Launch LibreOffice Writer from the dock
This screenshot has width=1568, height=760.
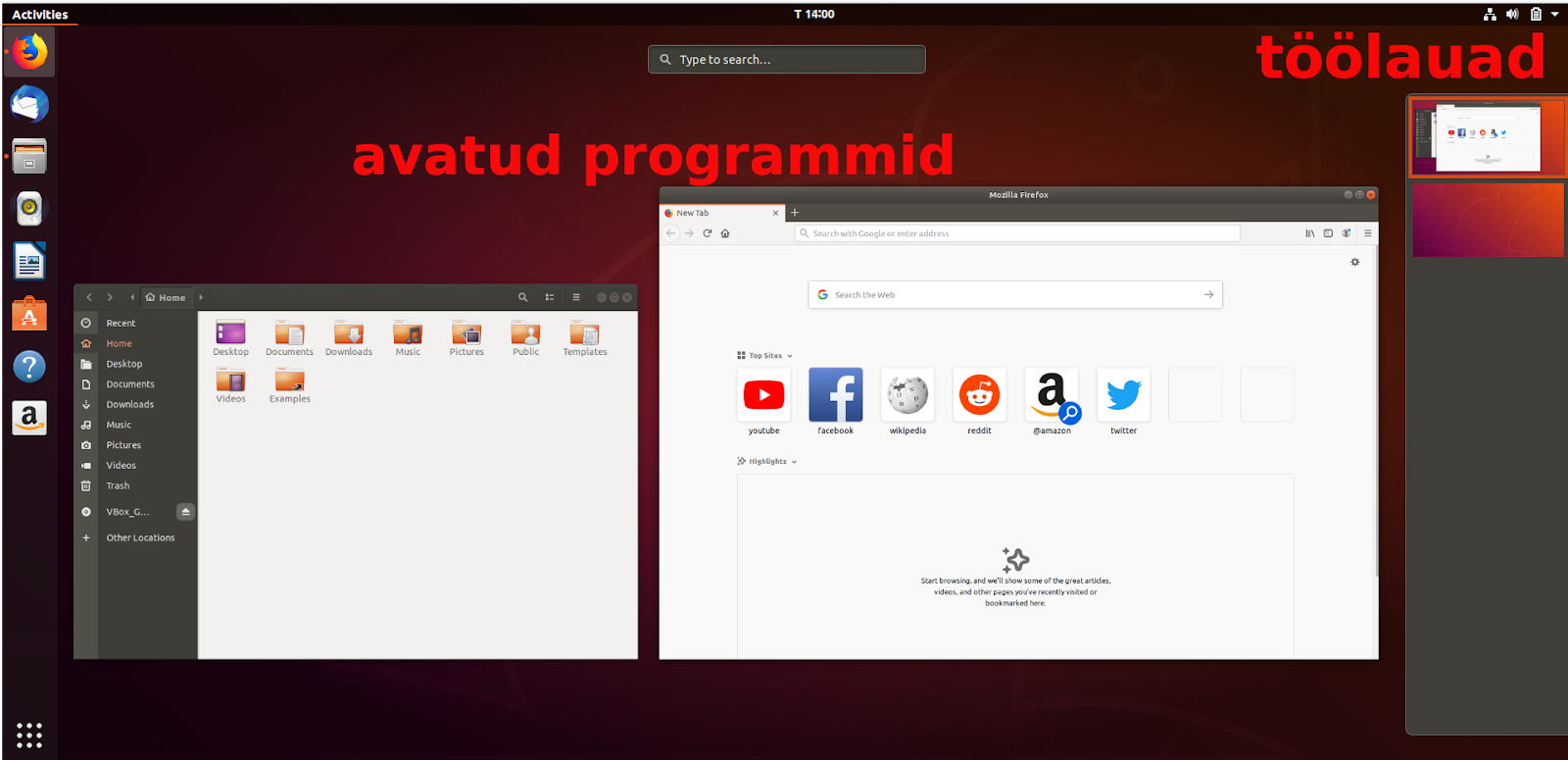click(29, 262)
